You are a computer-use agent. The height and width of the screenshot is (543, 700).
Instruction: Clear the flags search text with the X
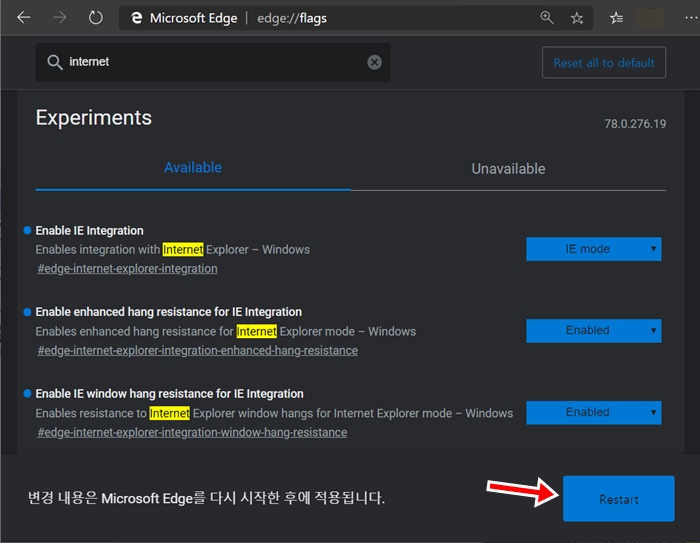(374, 62)
